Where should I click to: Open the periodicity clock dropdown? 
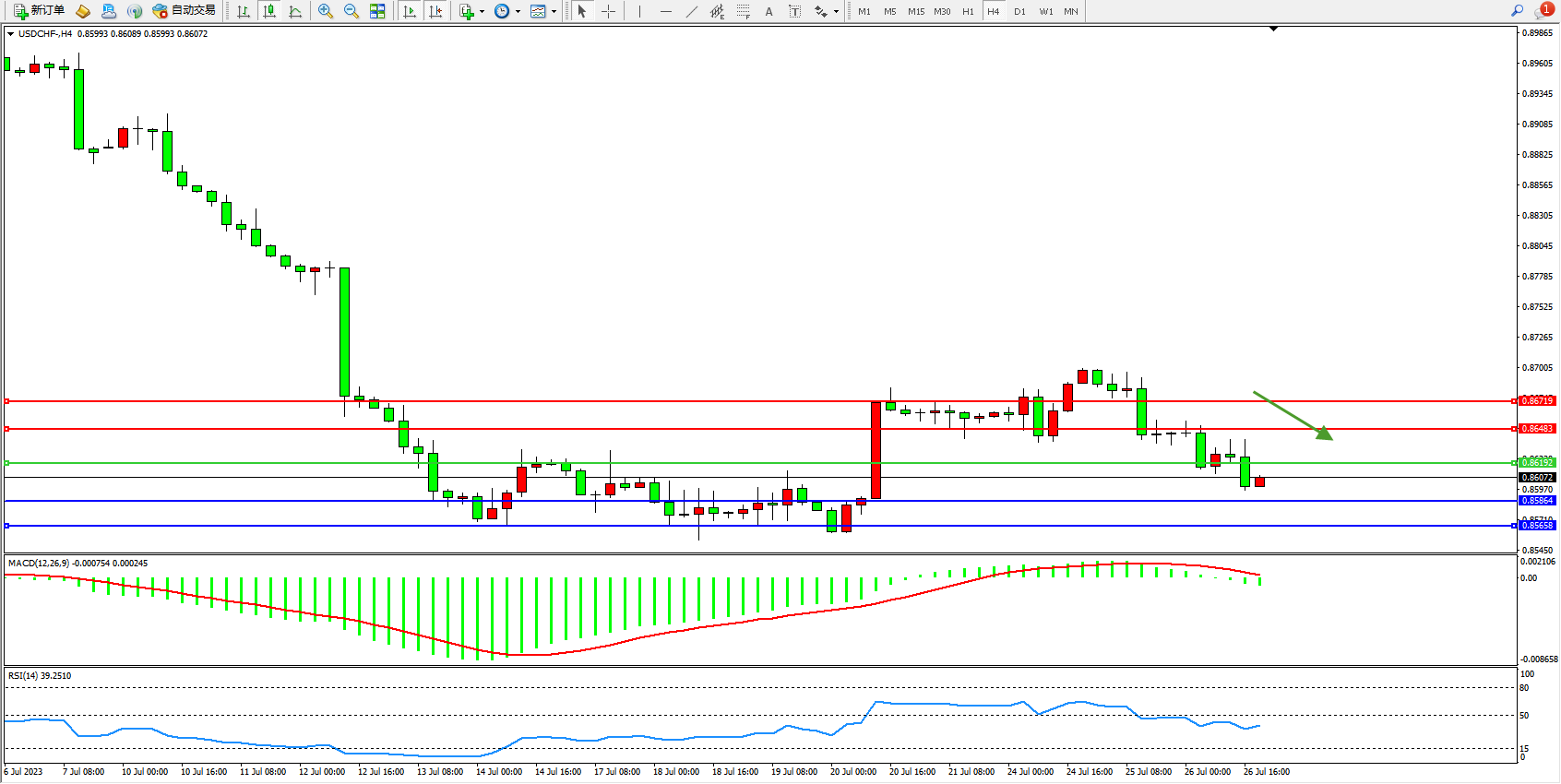(x=518, y=12)
